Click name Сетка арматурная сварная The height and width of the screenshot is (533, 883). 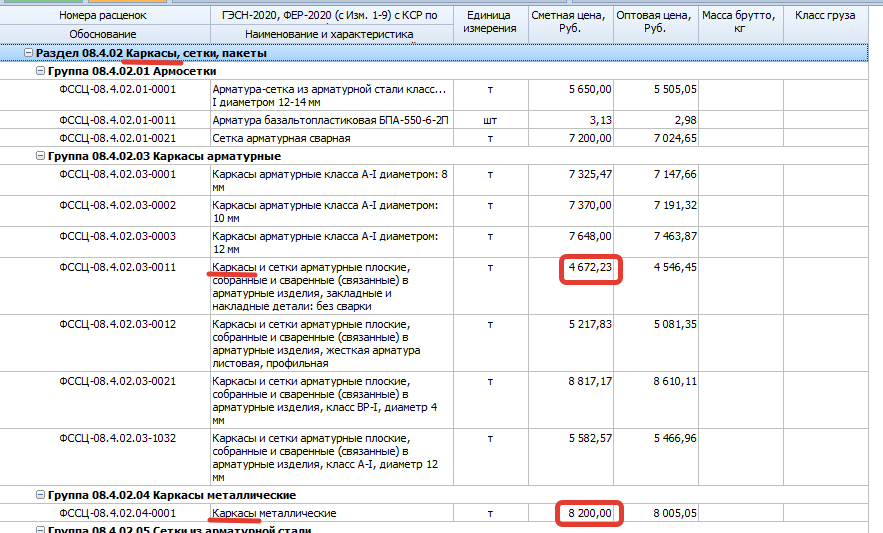coord(281,138)
